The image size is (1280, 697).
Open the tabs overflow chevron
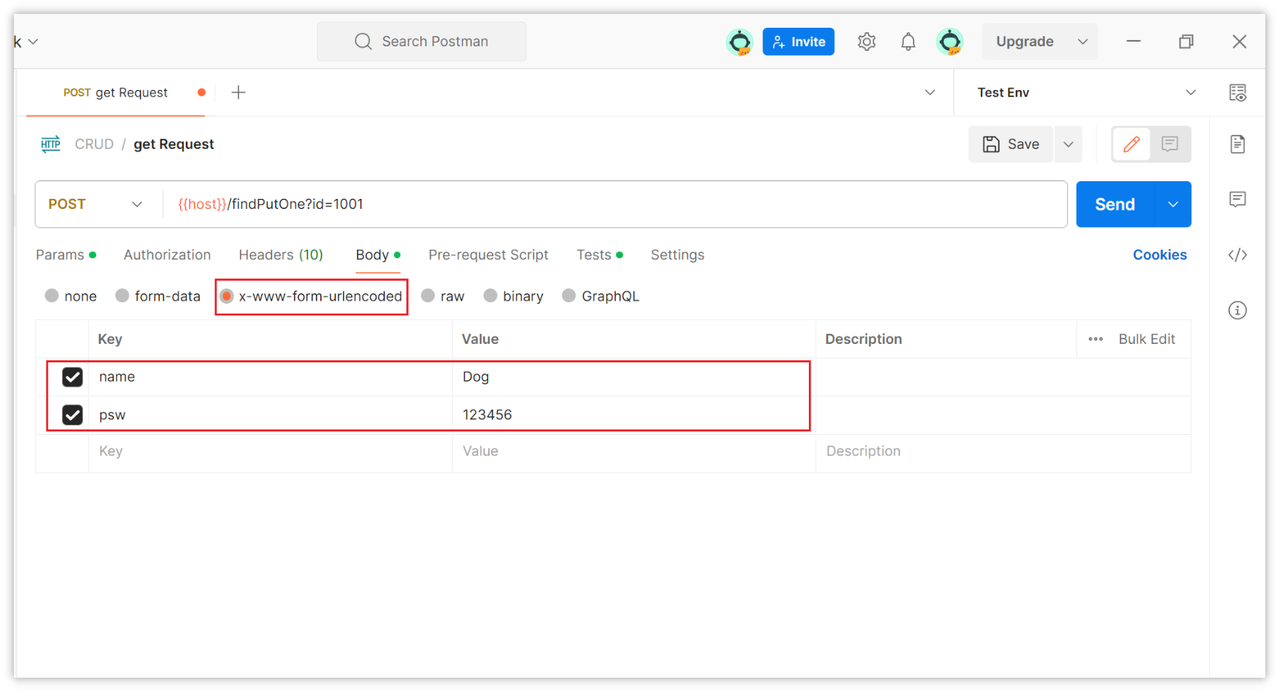tap(930, 93)
